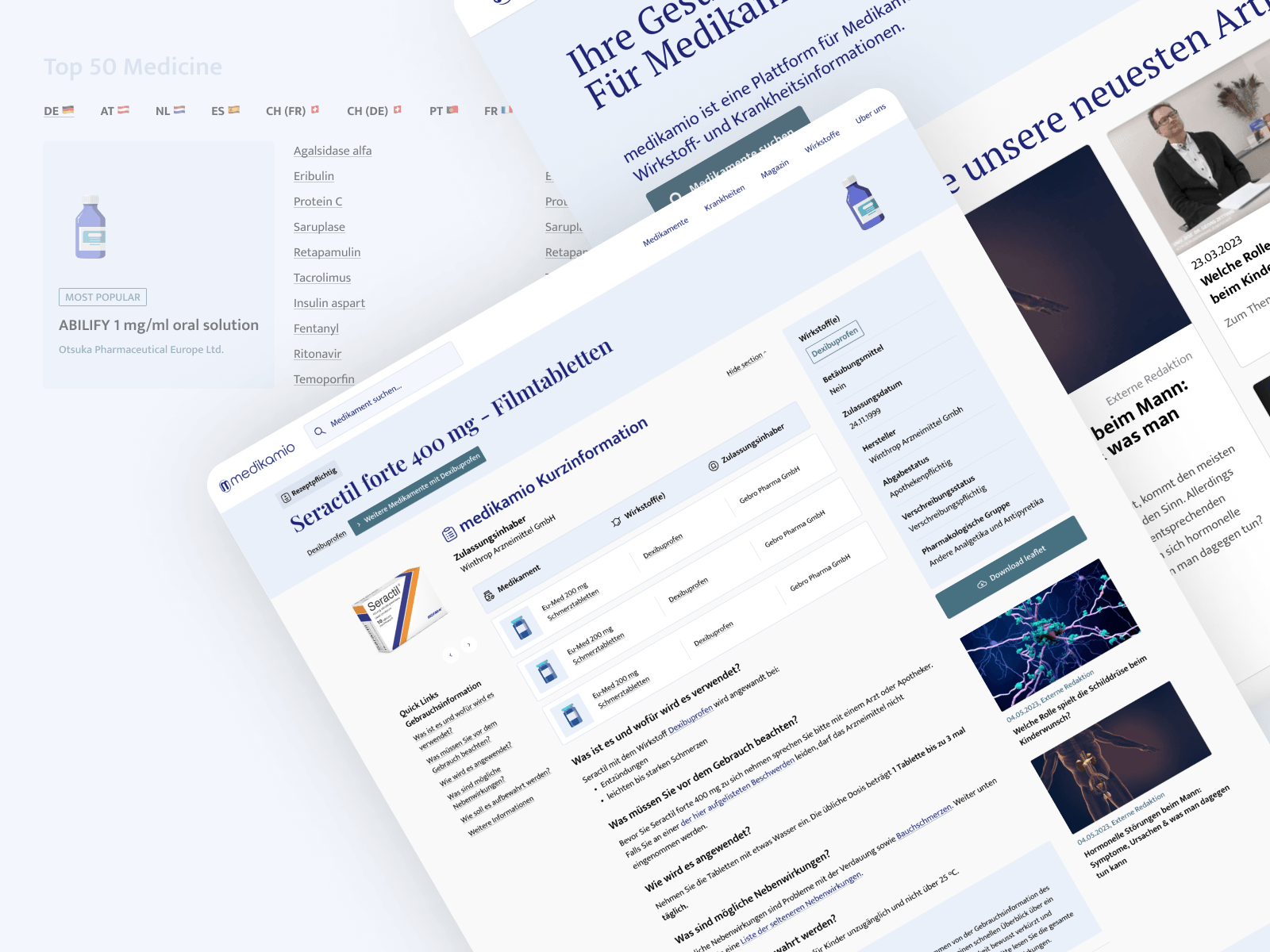This screenshot has height=952, width=1270.
Task: Open the Agalsidase alfa link
Action: click(x=333, y=151)
